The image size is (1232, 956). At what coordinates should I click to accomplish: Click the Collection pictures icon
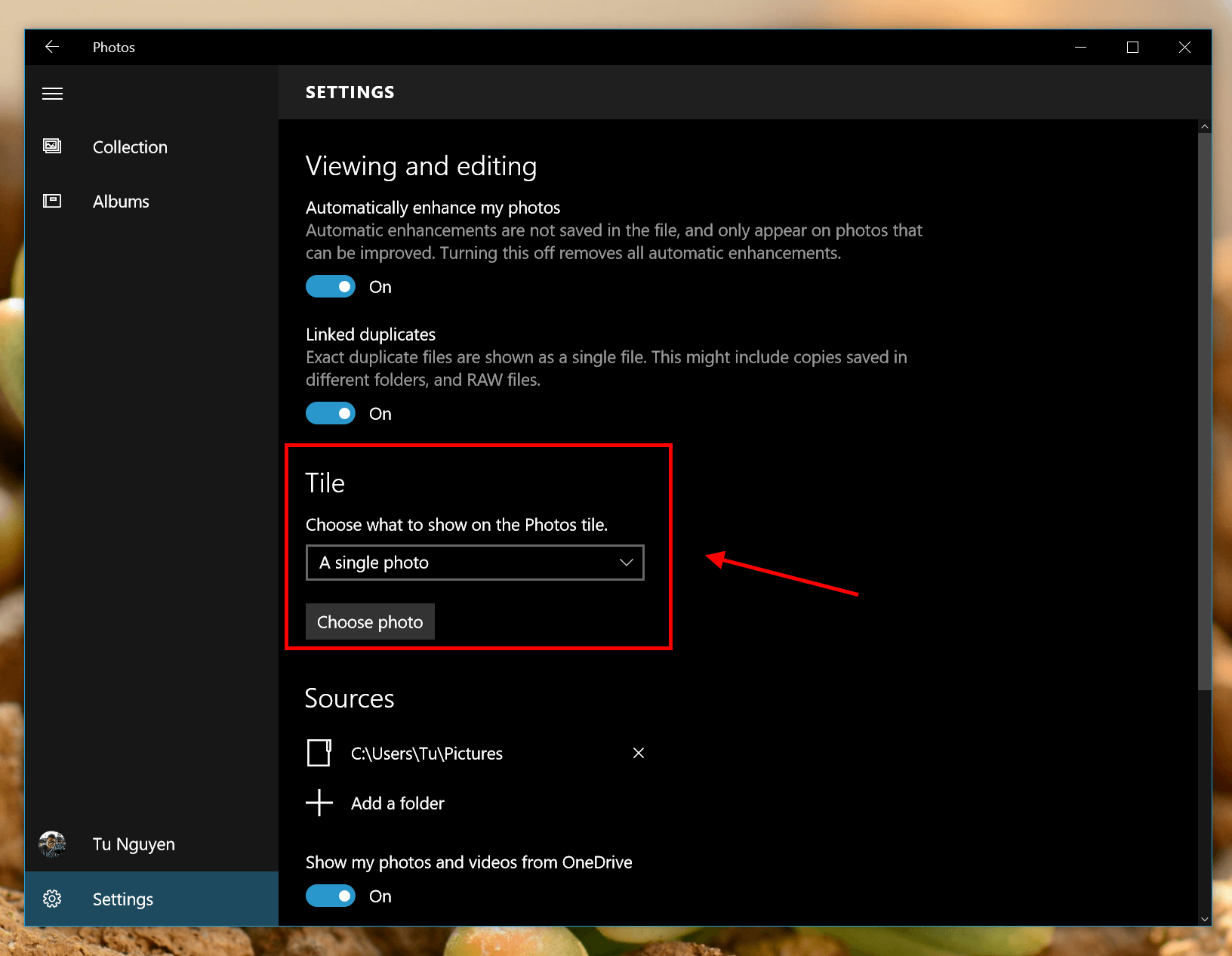coord(52,146)
